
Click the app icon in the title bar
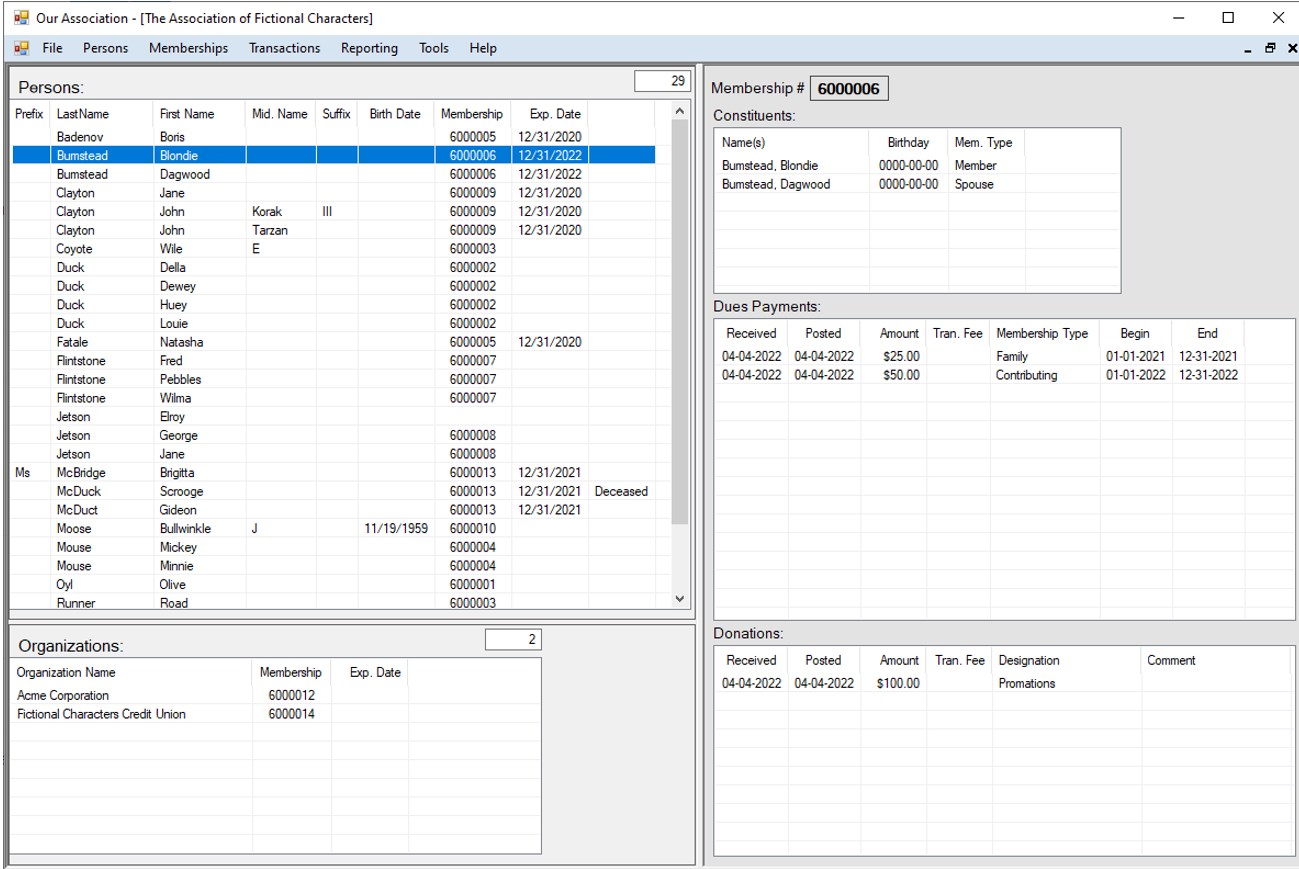[21, 18]
